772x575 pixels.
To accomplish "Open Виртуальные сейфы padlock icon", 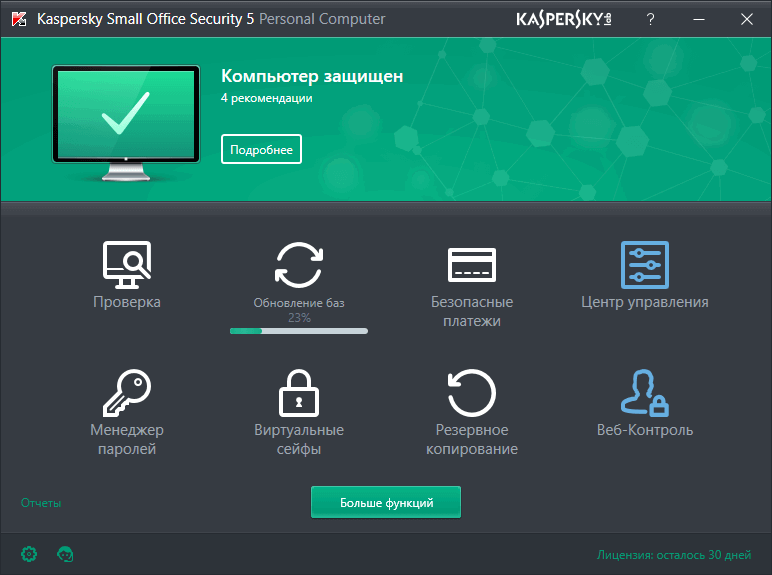I will (x=299, y=392).
